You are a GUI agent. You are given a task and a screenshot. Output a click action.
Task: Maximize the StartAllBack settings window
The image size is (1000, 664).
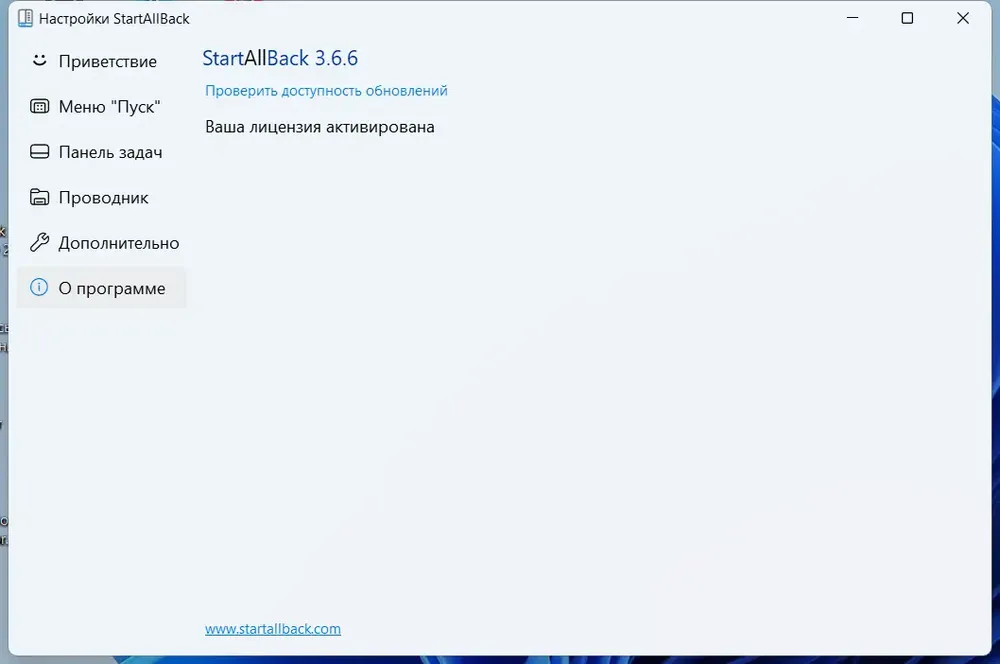(907, 18)
